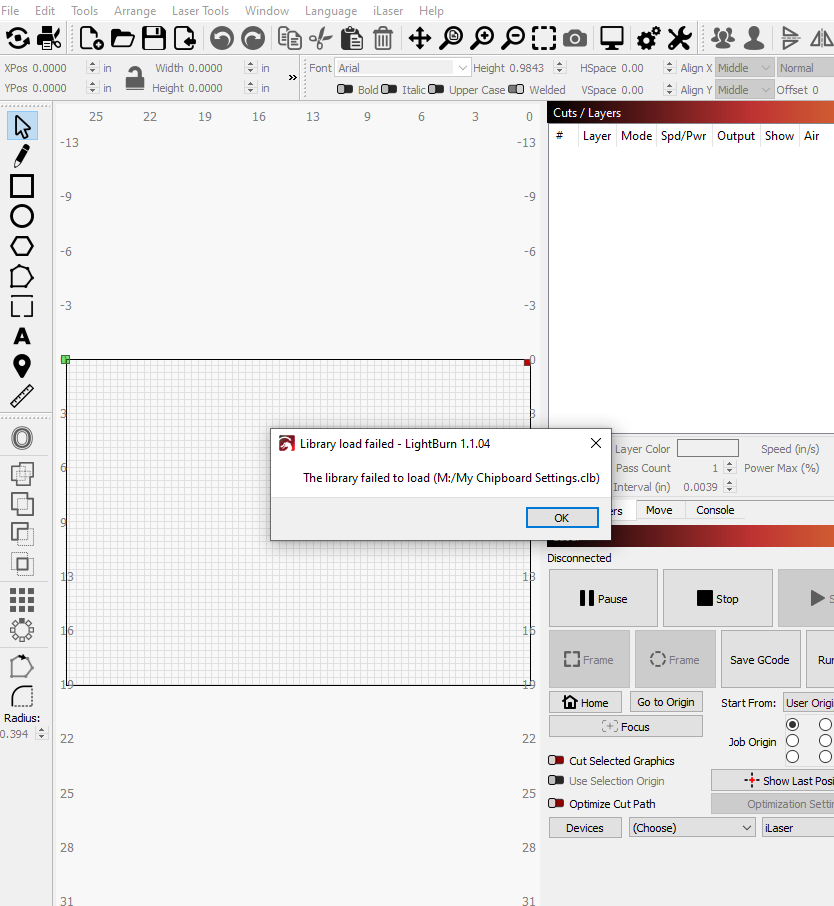
Task: Switch to the Console tab
Action: coord(715,510)
